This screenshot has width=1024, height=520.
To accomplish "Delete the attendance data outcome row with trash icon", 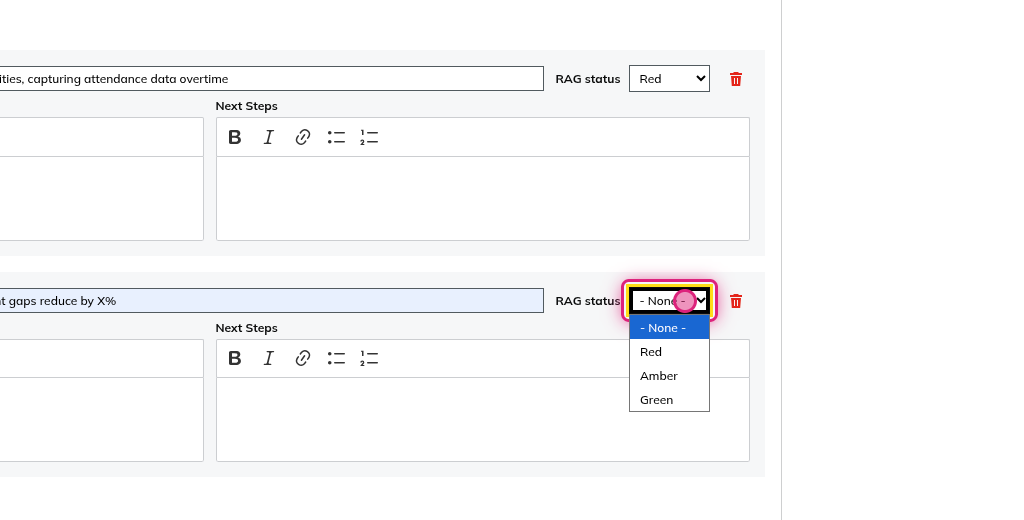I will point(735,79).
